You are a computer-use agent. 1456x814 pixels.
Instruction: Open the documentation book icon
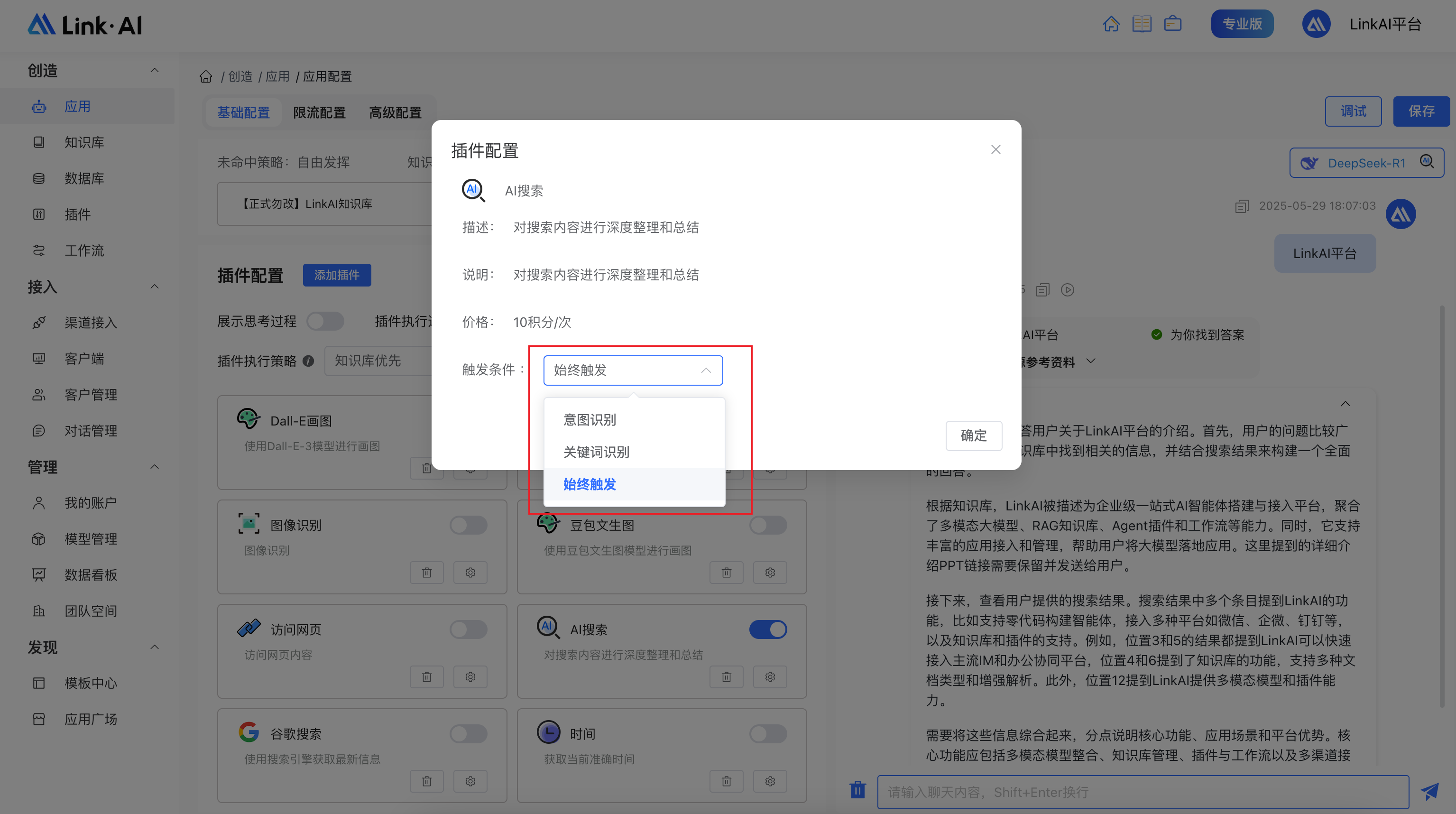(x=1142, y=24)
